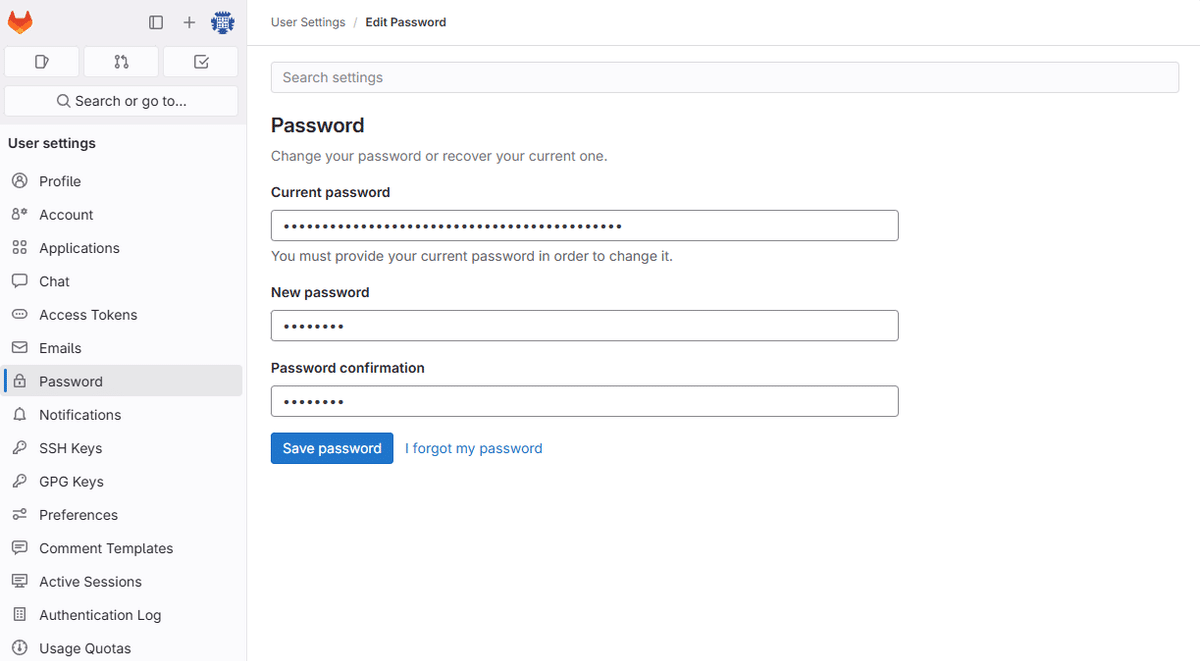Focus the New password field
1200x661 pixels.
pyautogui.click(x=584, y=325)
